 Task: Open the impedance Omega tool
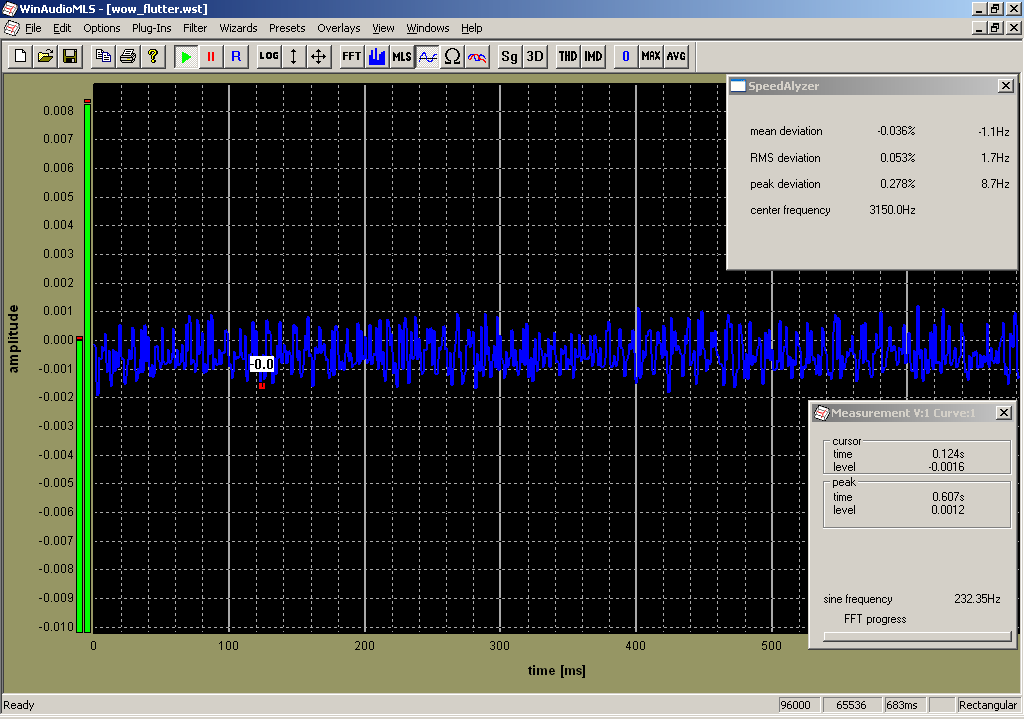(452, 57)
